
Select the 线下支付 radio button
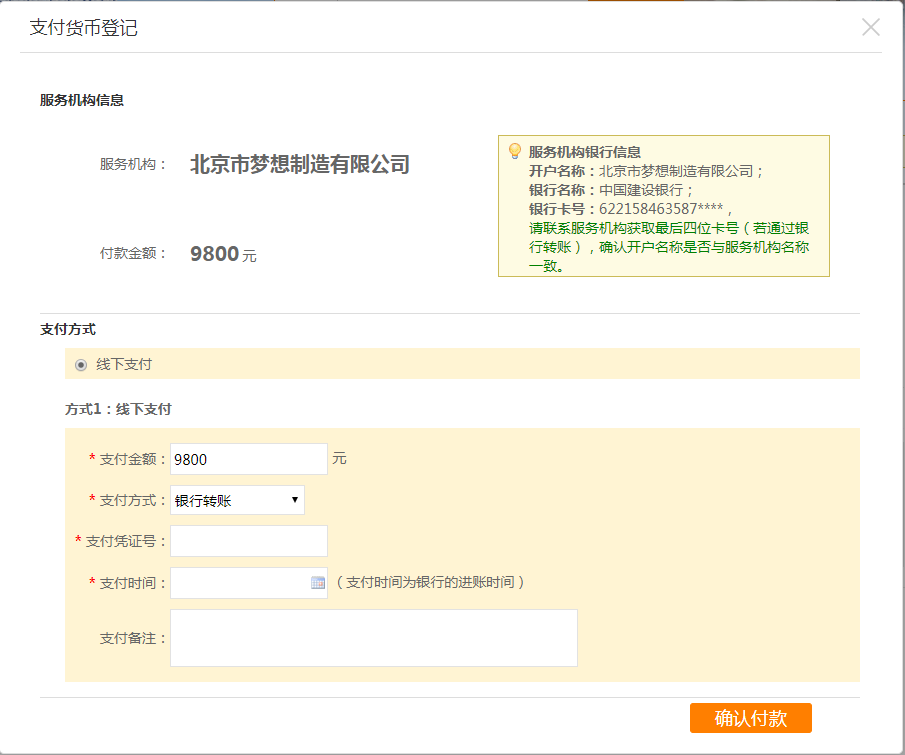[81, 365]
